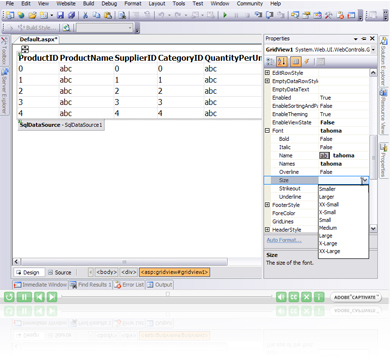Click the Find in Files icon
This screenshot has height=360, width=390.
[122, 15]
